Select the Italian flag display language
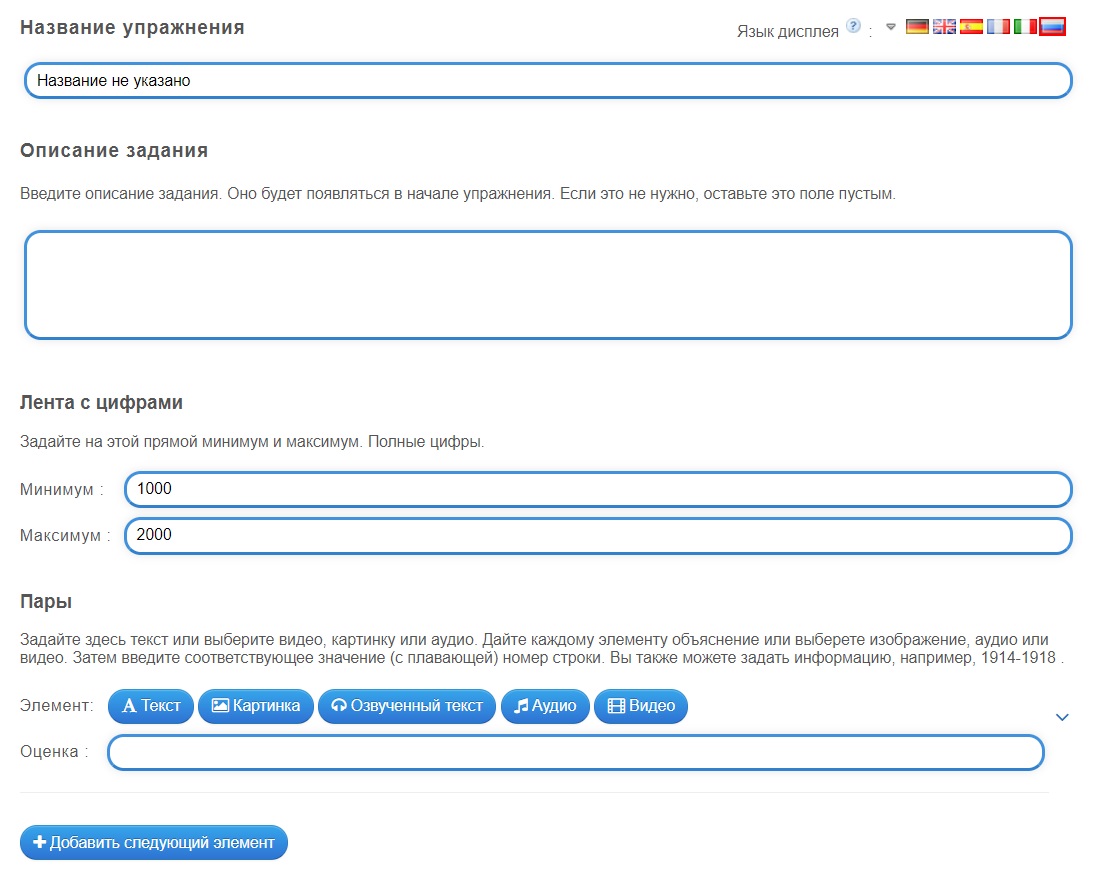Image resolution: width=1095 pixels, height=881 pixels. click(1025, 27)
